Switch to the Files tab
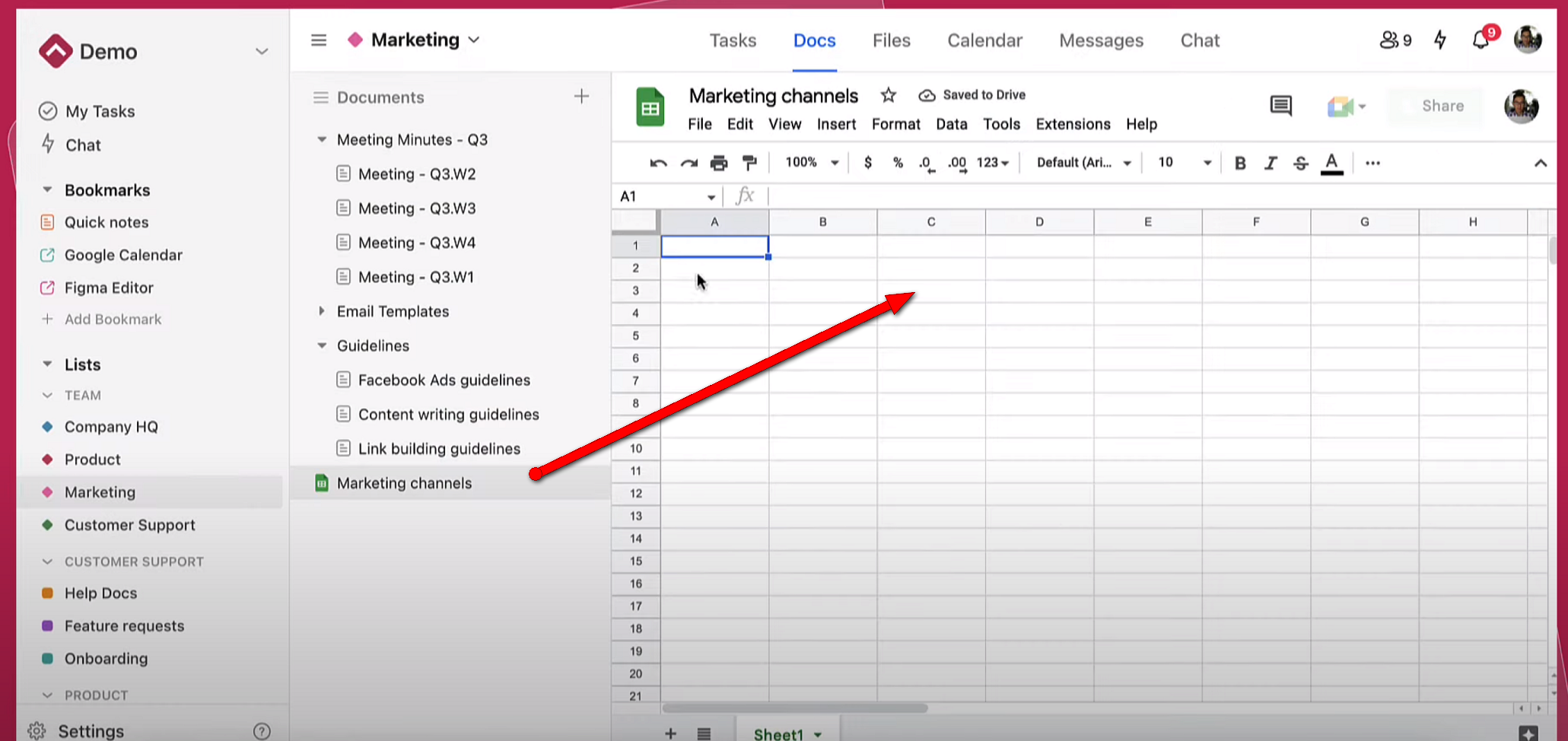 pyautogui.click(x=891, y=40)
